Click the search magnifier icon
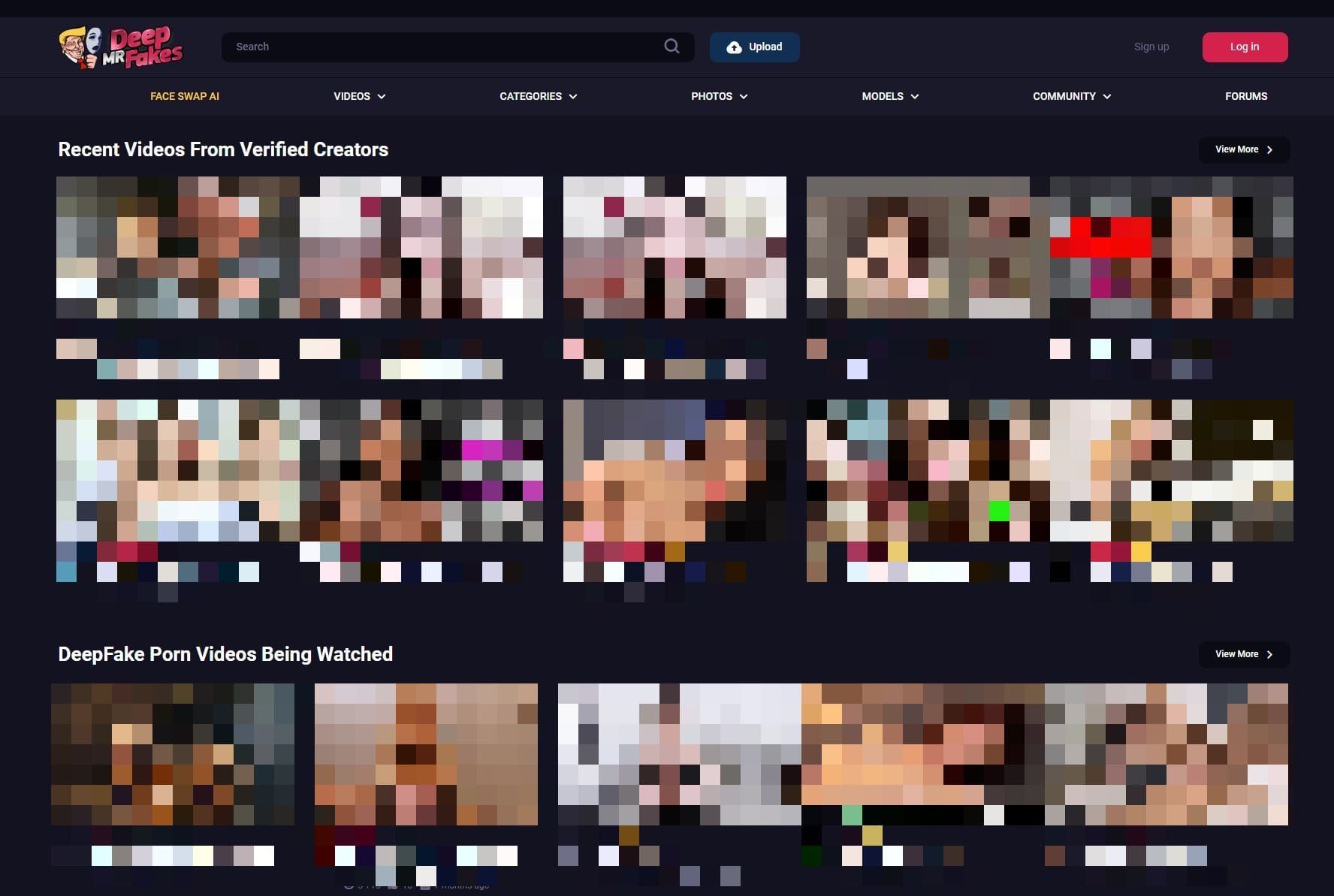Viewport: 1334px width, 896px height. click(x=672, y=46)
